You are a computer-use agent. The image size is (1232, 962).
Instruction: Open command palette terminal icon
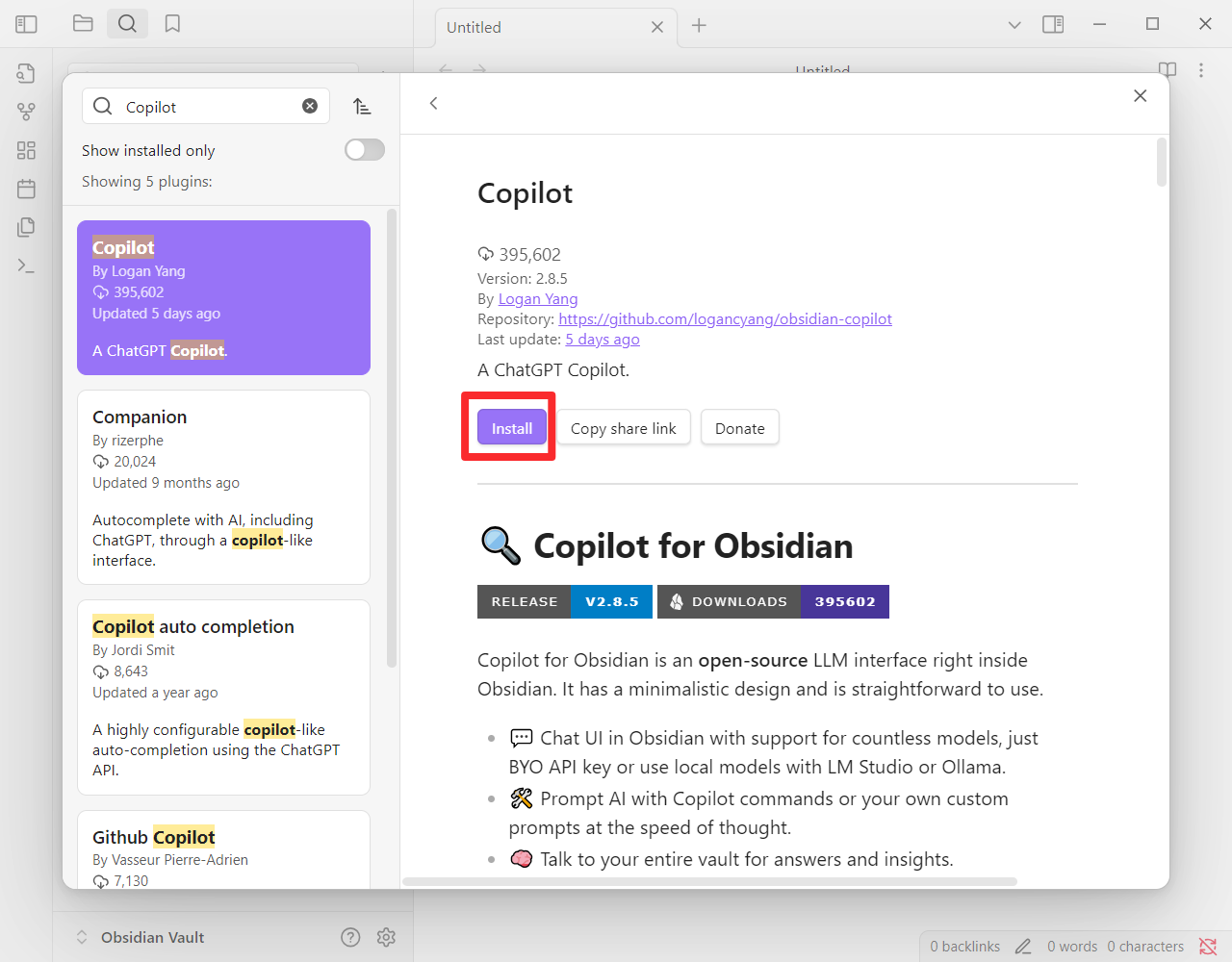point(26,266)
